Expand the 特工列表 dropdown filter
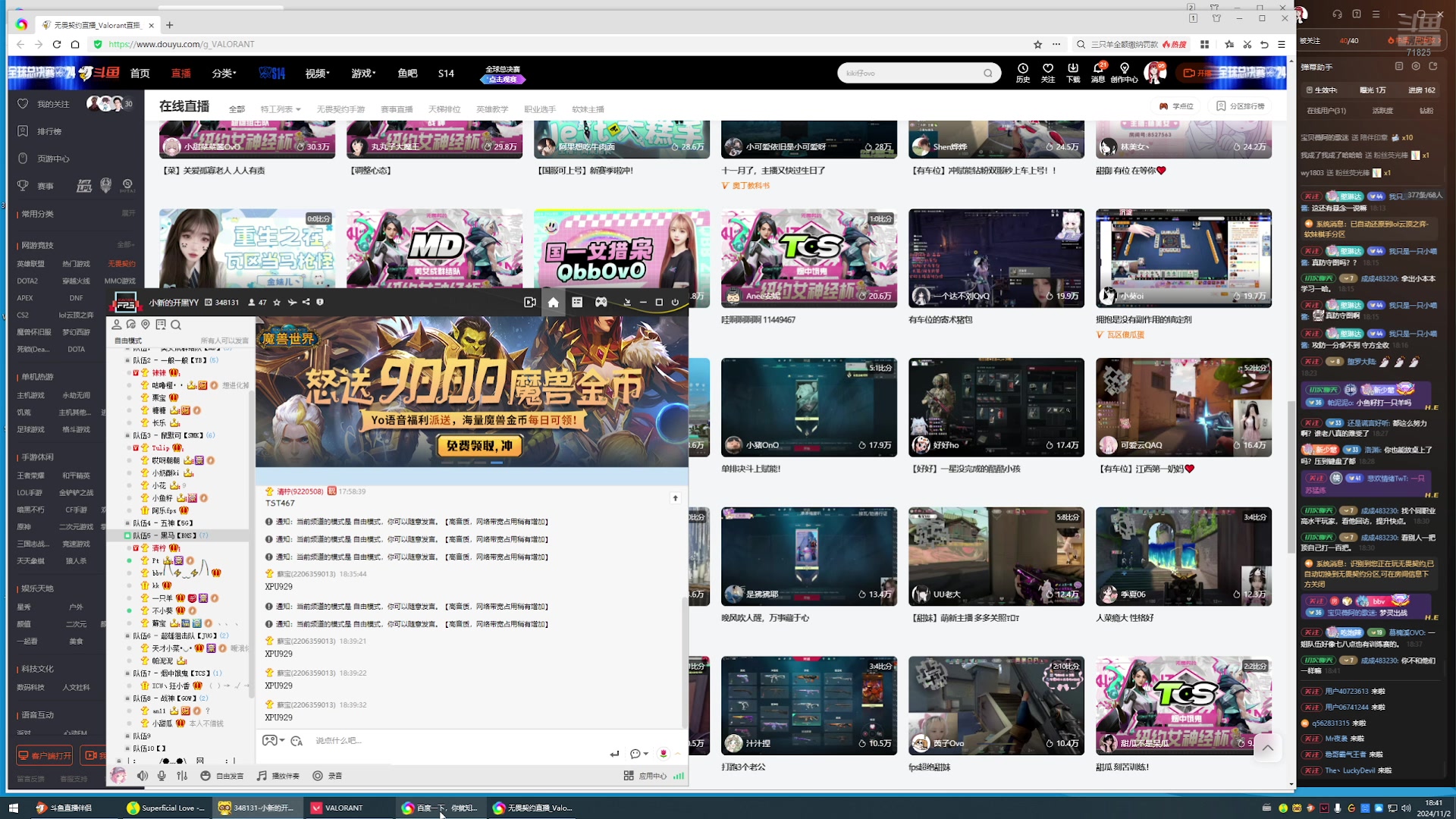Viewport: 1456px width, 819px height. coord(281,109)
